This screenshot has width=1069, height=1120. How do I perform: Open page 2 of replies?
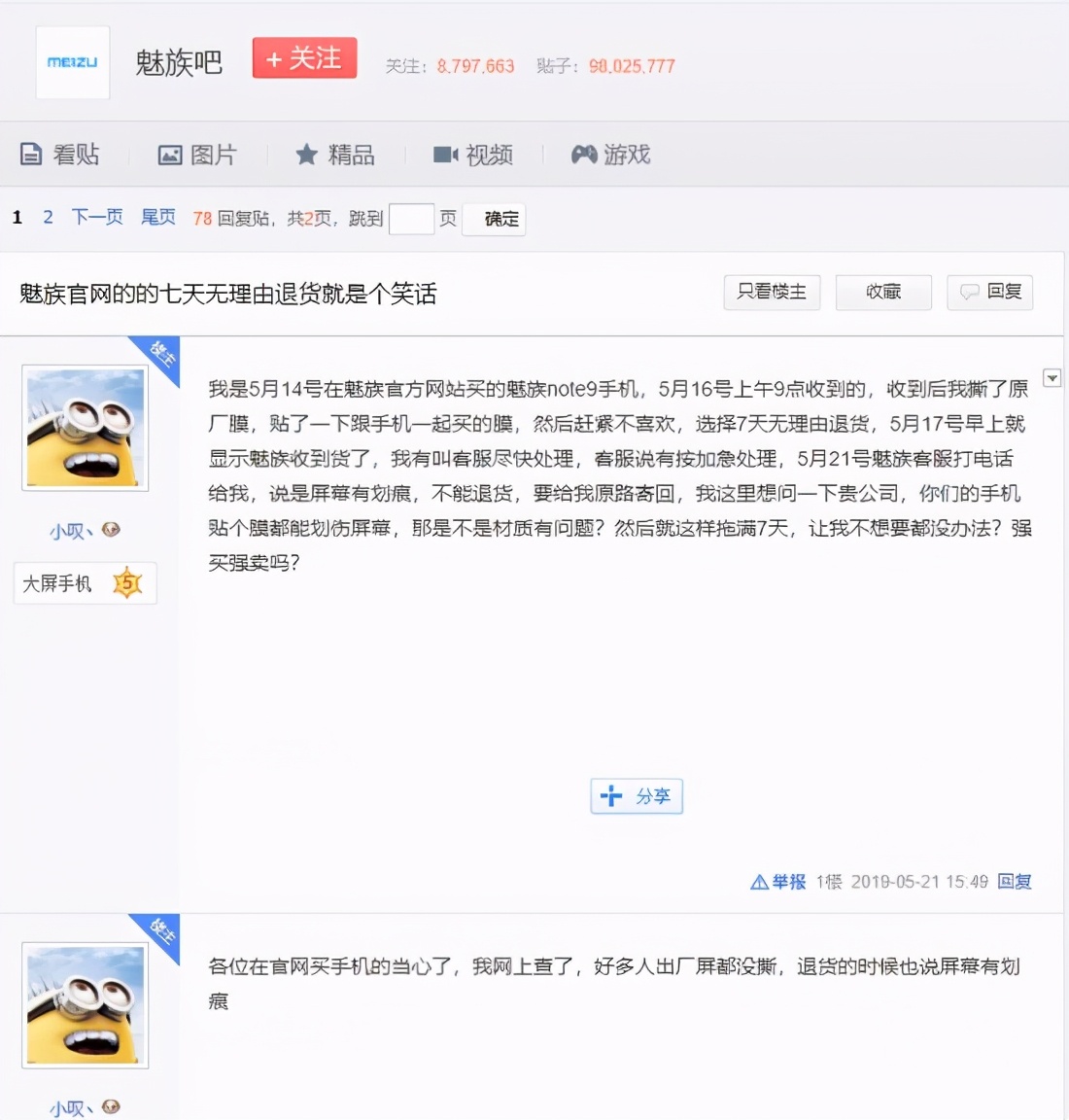click(x=48, y=217)
